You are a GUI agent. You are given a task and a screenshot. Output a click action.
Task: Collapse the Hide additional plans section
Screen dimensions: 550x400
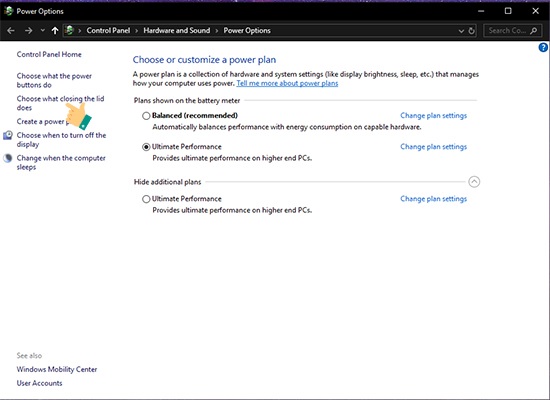point(474,182)
